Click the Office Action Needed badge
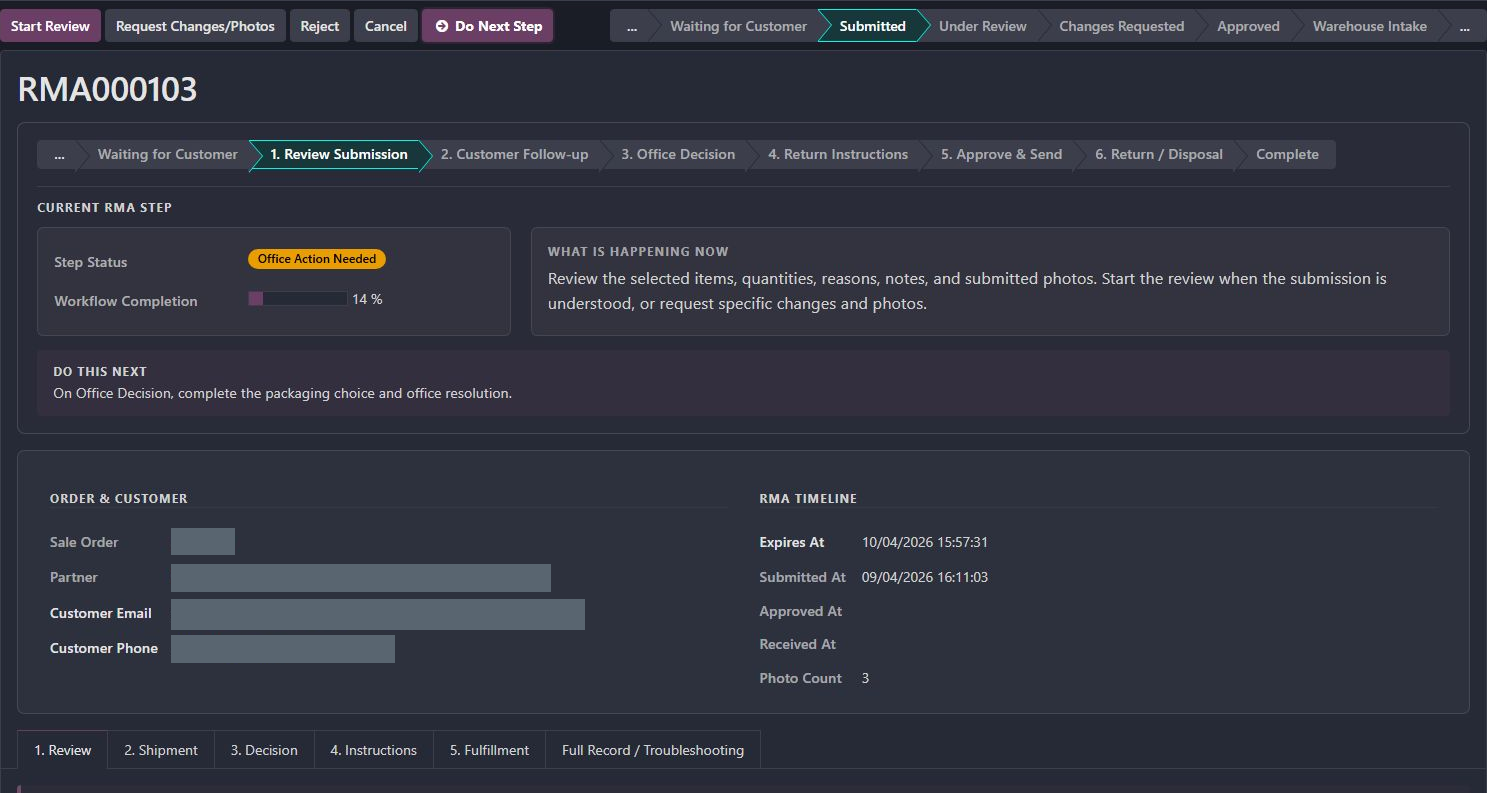 coord(317,259)
